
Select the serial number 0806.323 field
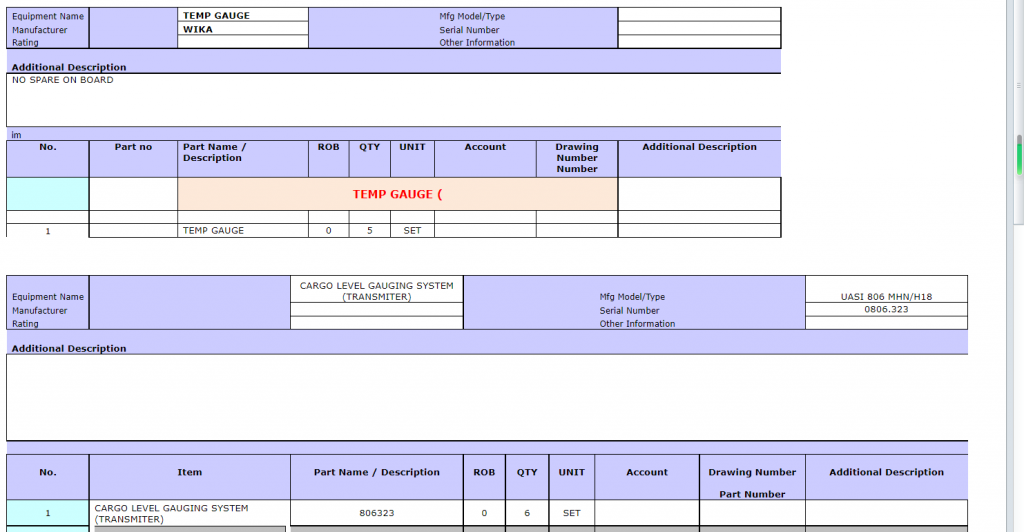[x=886, y=310]
